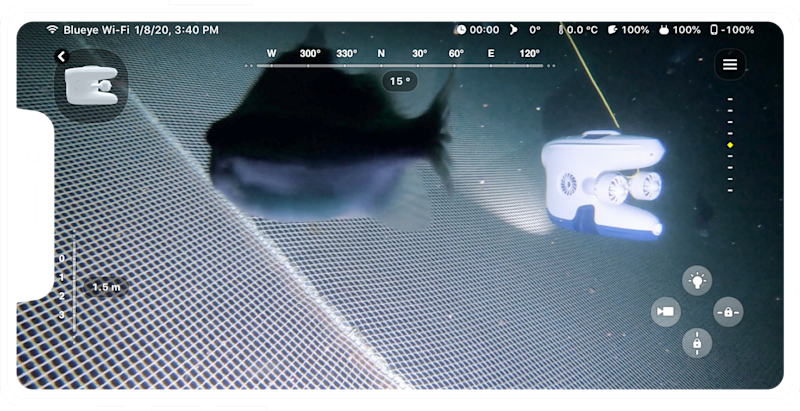
Task: Tap W on the compass bar
Action: click(271, 54)
